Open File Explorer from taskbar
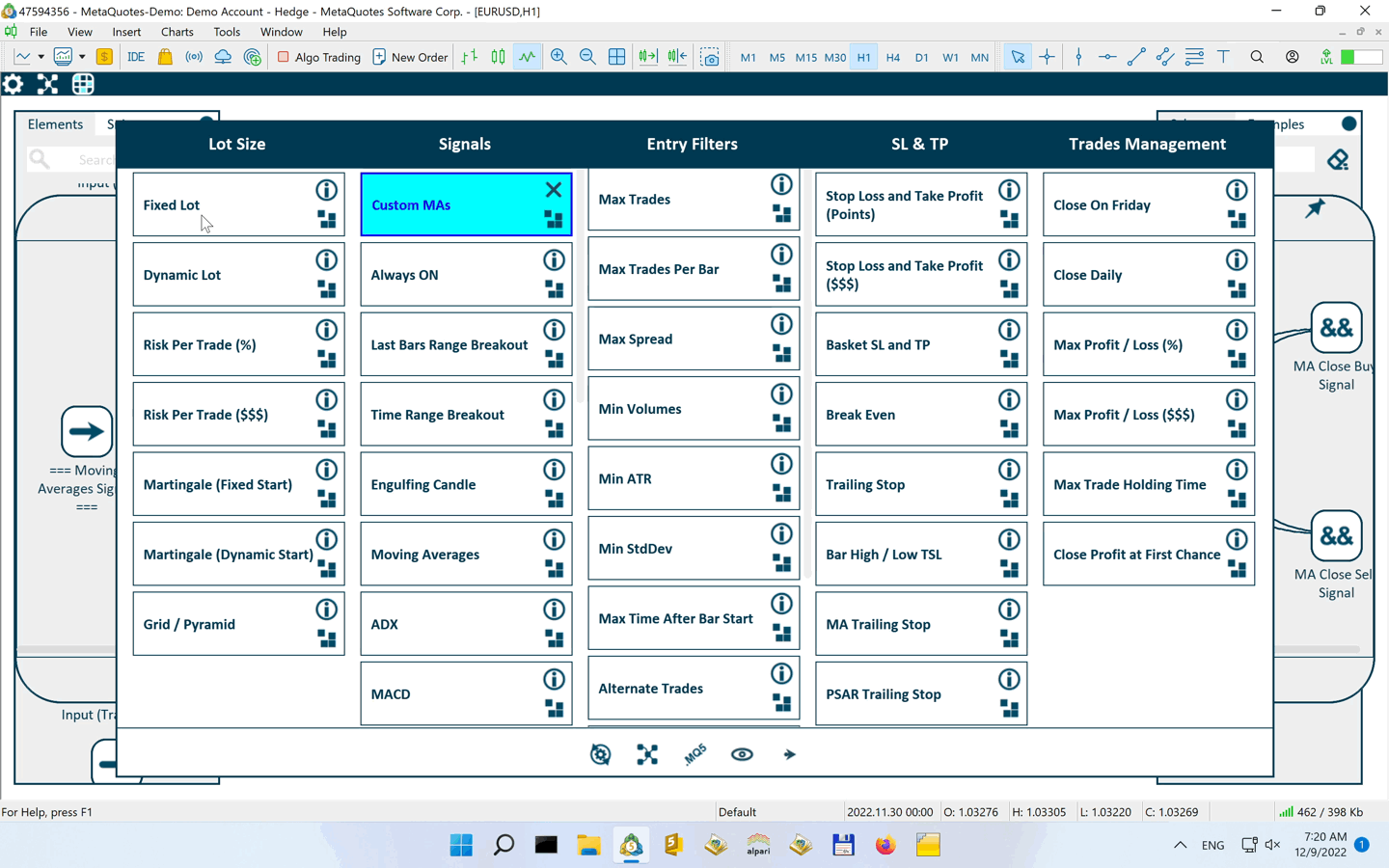This screenshot has width=1389, height=868. 588,845
